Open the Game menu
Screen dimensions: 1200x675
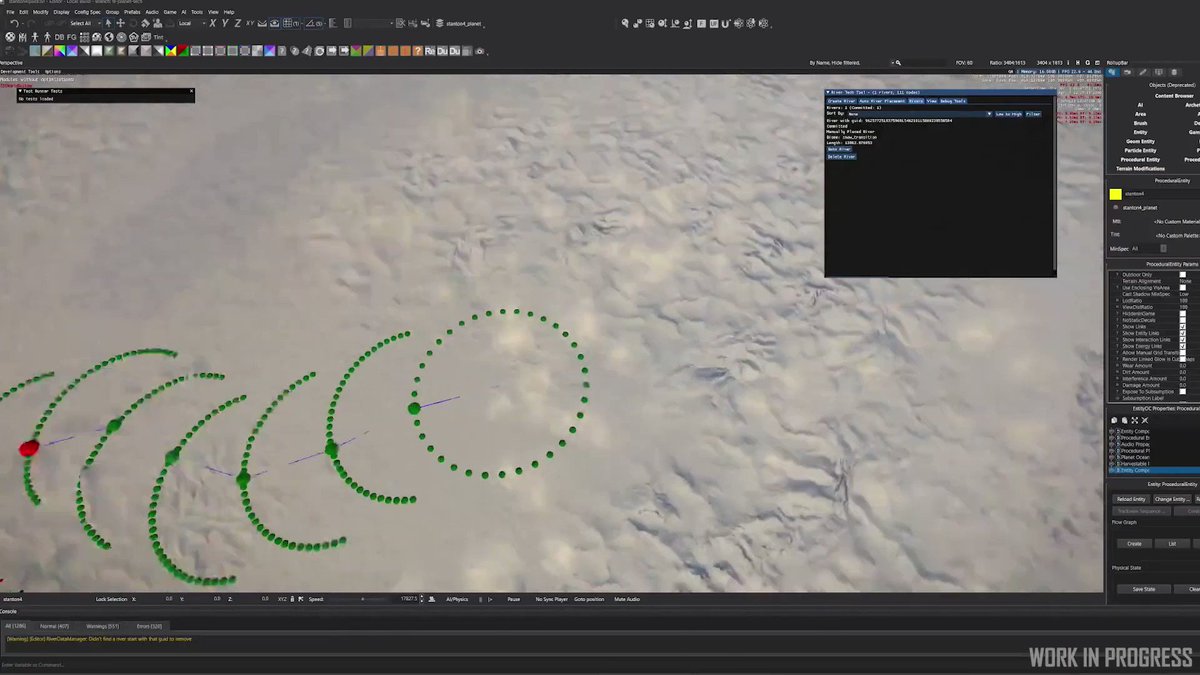170,12
